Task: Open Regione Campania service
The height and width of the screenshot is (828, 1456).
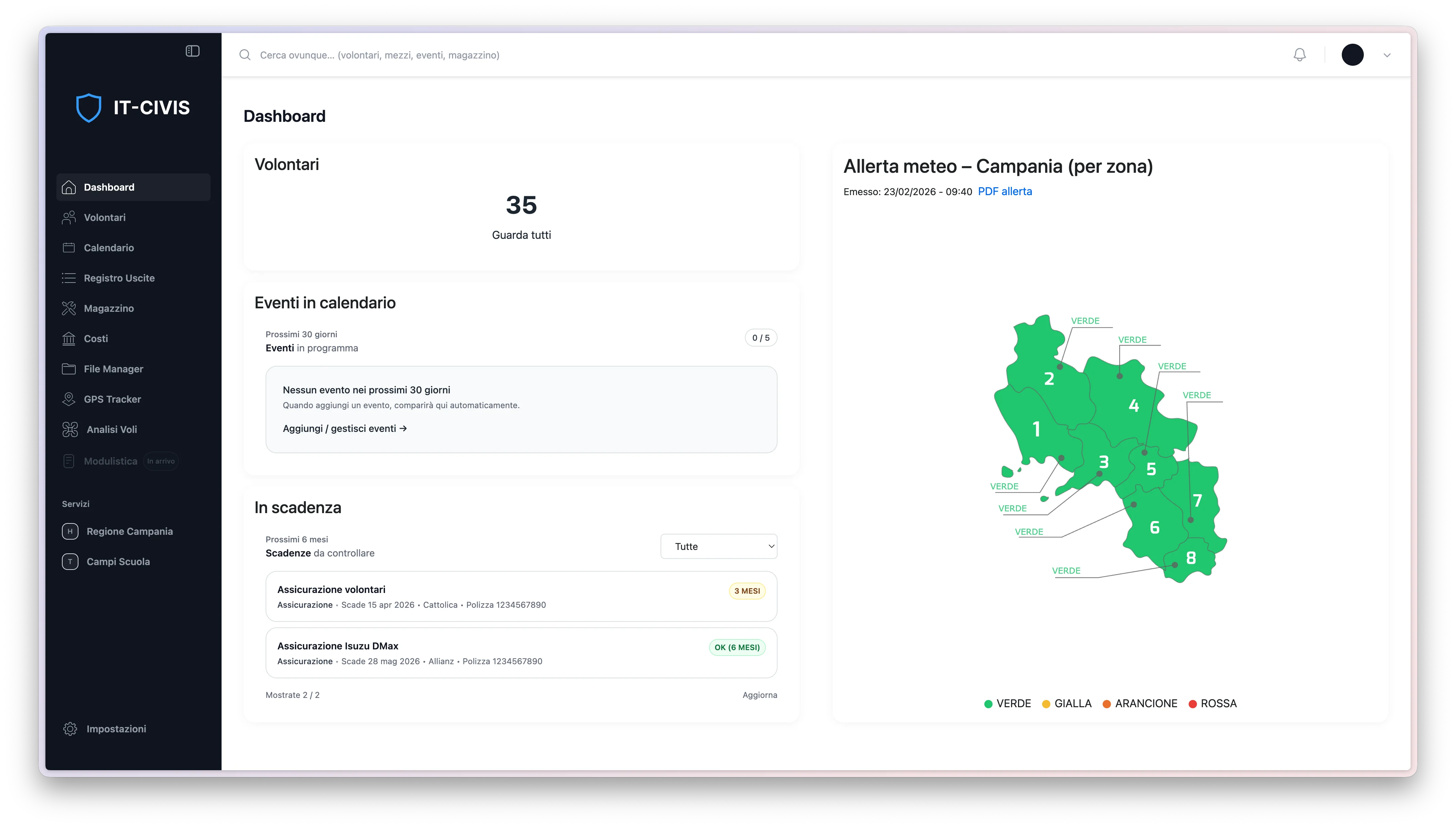Action: point(133,531)
